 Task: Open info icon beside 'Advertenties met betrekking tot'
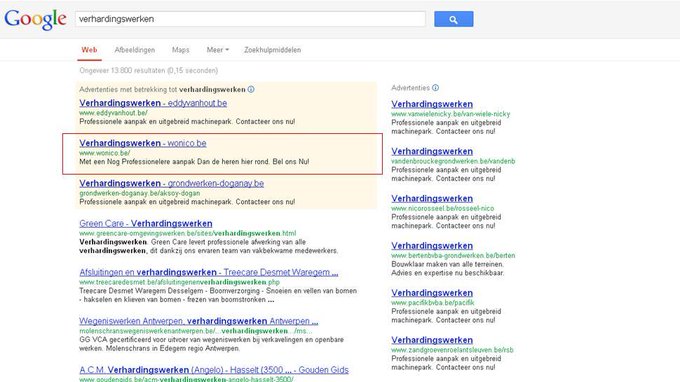tap(251, 89)
